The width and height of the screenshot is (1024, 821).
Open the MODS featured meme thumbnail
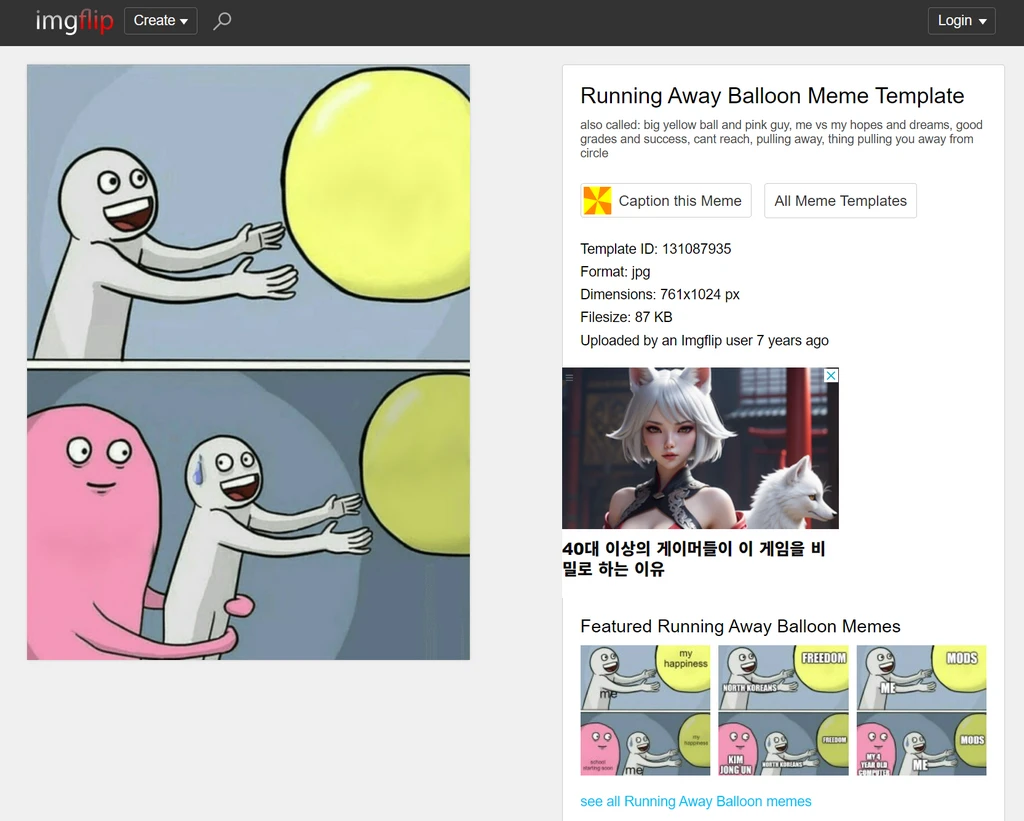(x=921, y=710)
